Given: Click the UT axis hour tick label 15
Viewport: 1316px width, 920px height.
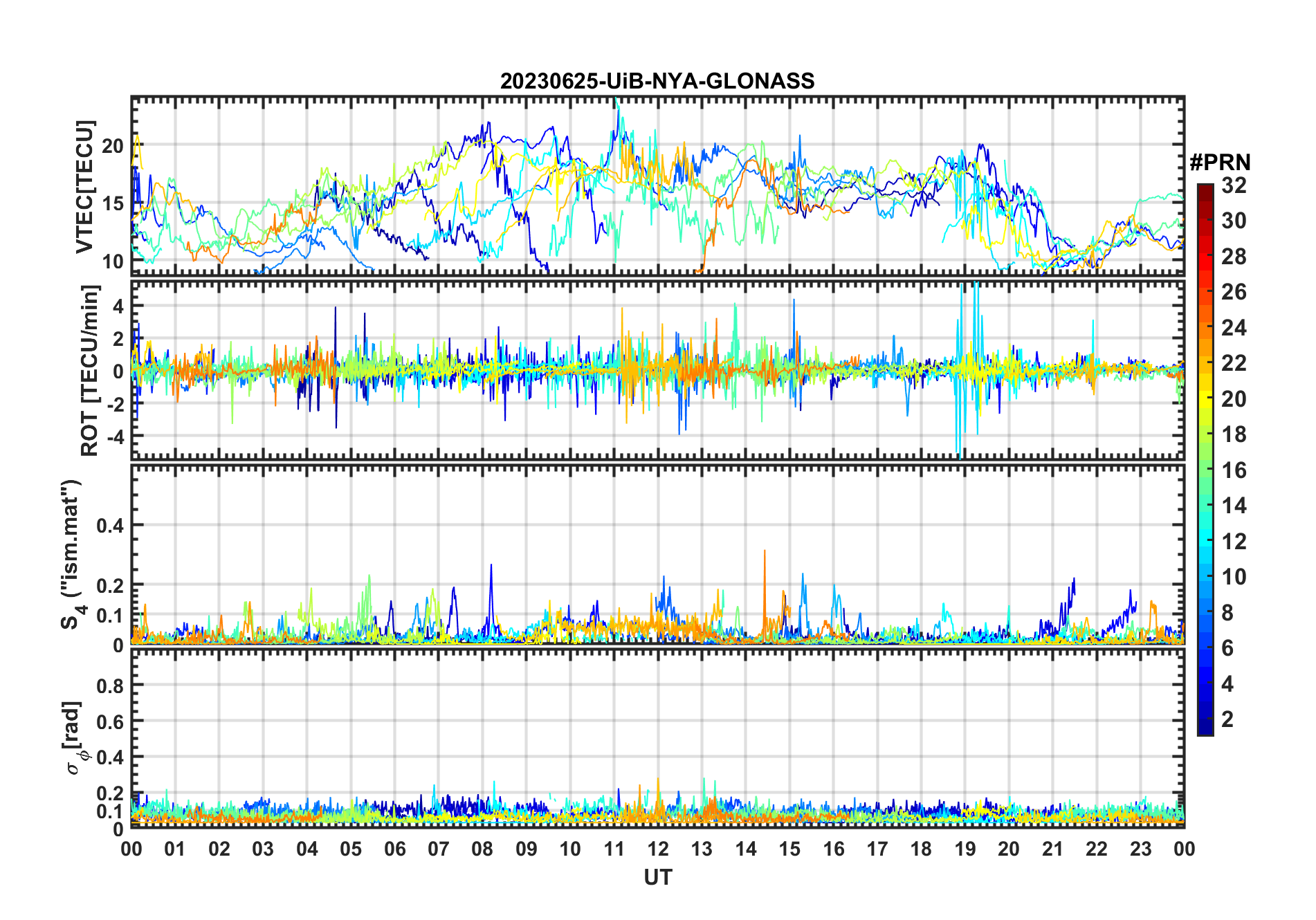Looking at the screenshot, I should click(x=789, y=849).
